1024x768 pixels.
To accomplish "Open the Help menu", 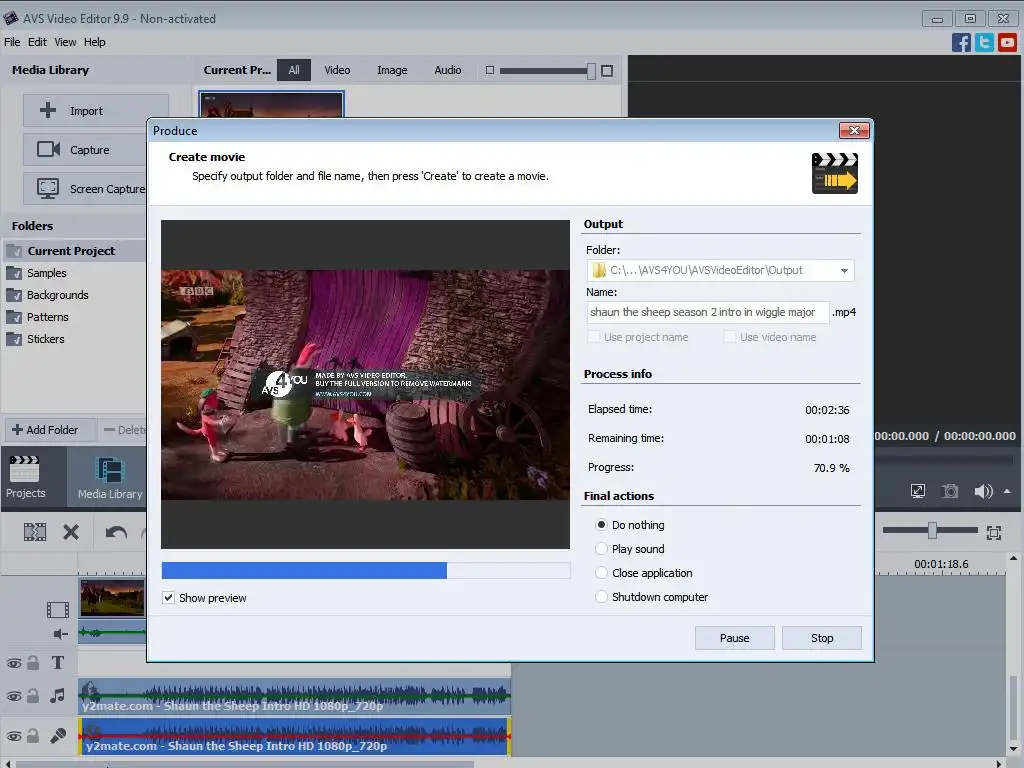I will point(95,42).
